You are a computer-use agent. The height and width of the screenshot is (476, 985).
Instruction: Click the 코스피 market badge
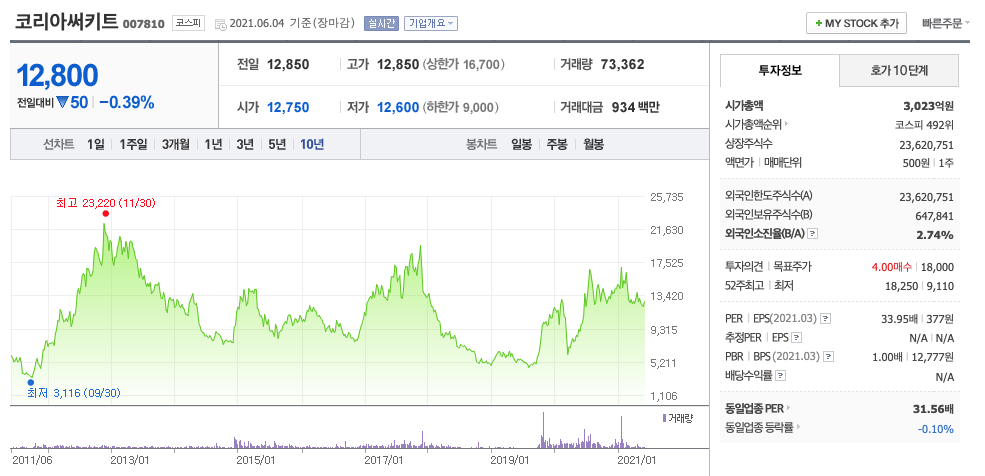tap(188, 23)
